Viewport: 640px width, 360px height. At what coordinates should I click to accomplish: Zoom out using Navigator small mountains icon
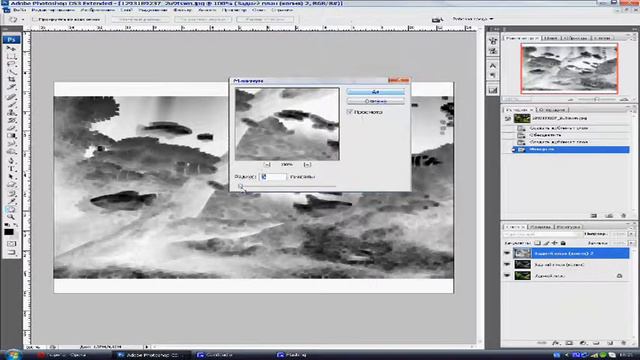571,99
